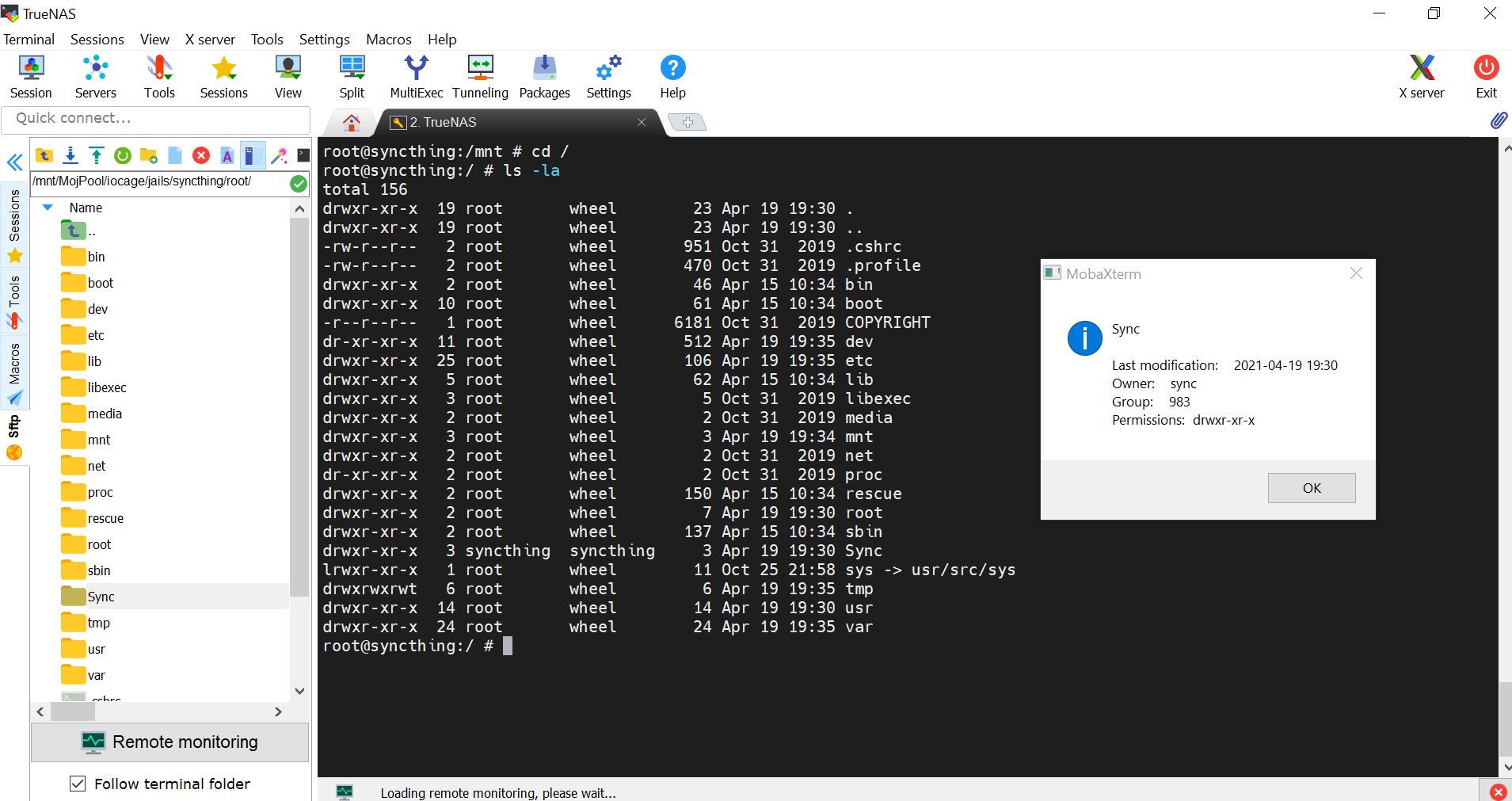Open the Help menu in menu bar

point(442,40)
